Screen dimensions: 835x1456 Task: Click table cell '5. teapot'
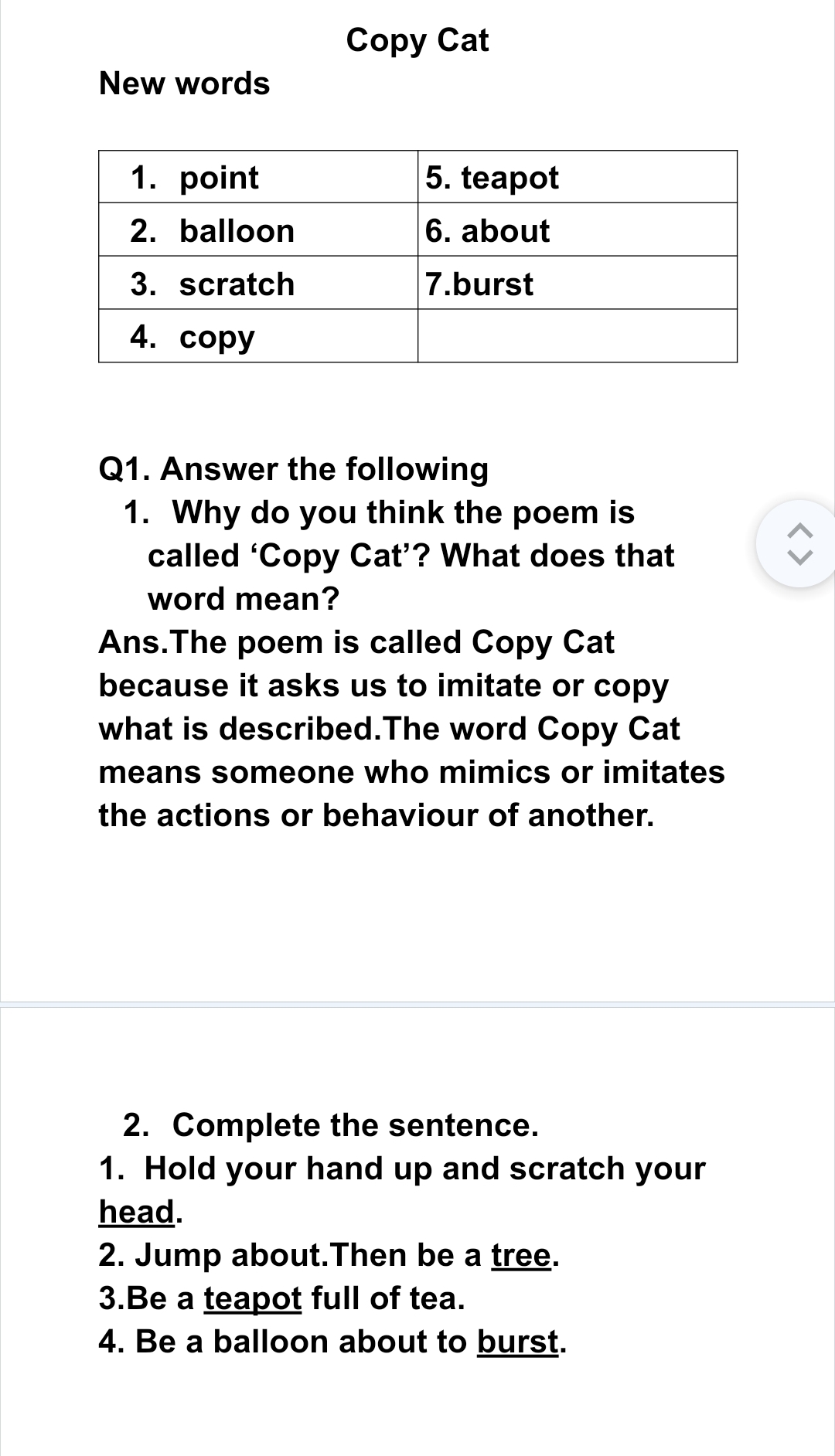pyautogui.click(x=578, y=177)
